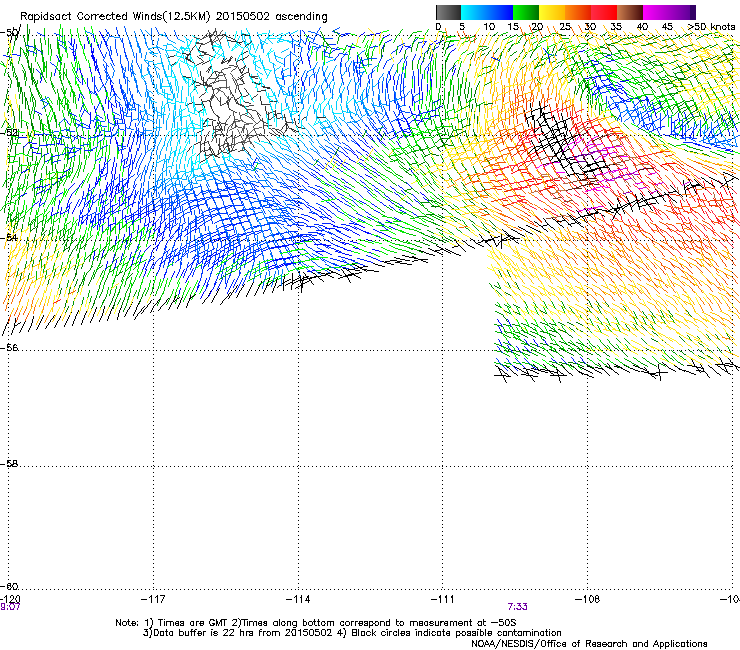740x650 pixels.
Task: Click the longitude label '-114'
Action: tap(298, 599)
